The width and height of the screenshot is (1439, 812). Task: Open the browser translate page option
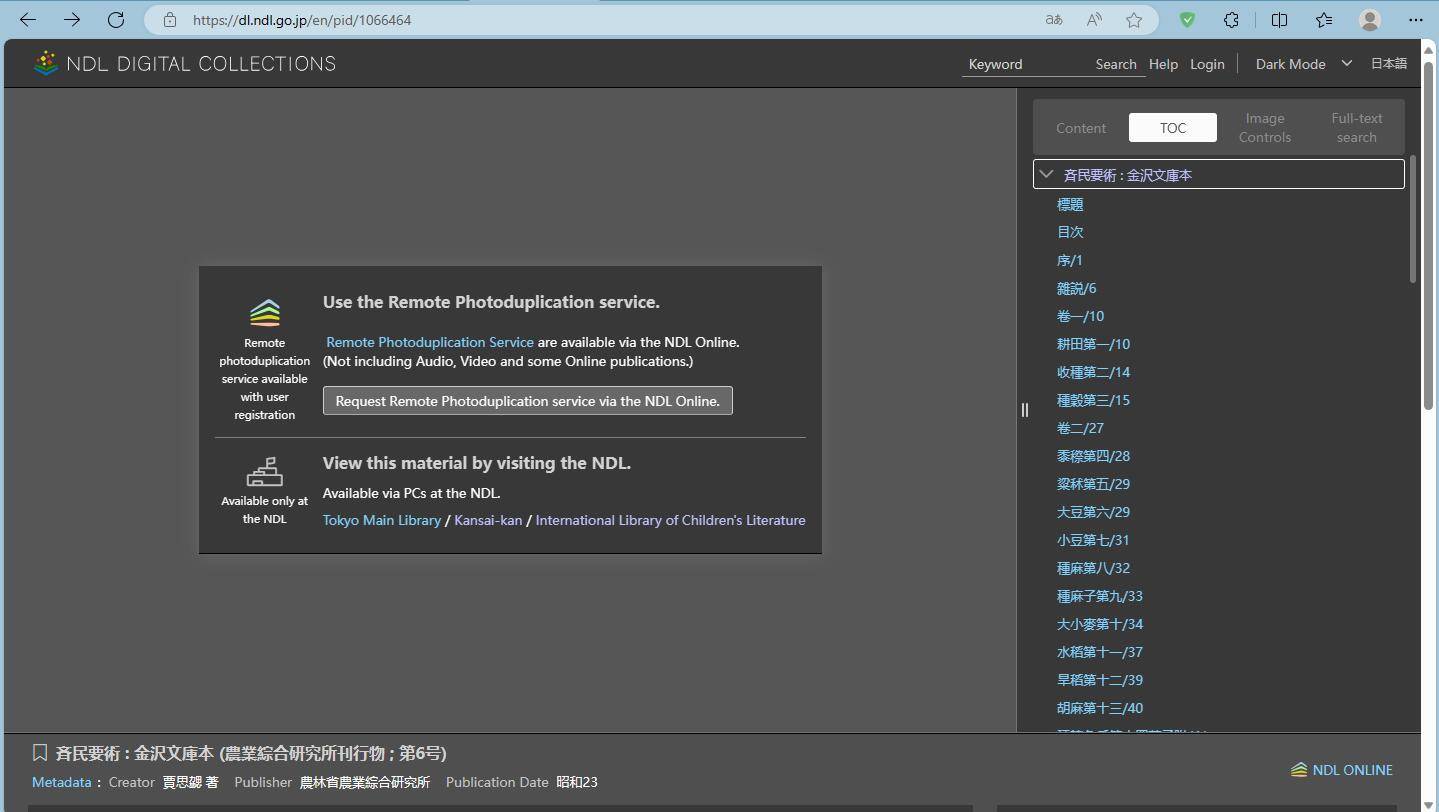click(x=1054, y=20)
